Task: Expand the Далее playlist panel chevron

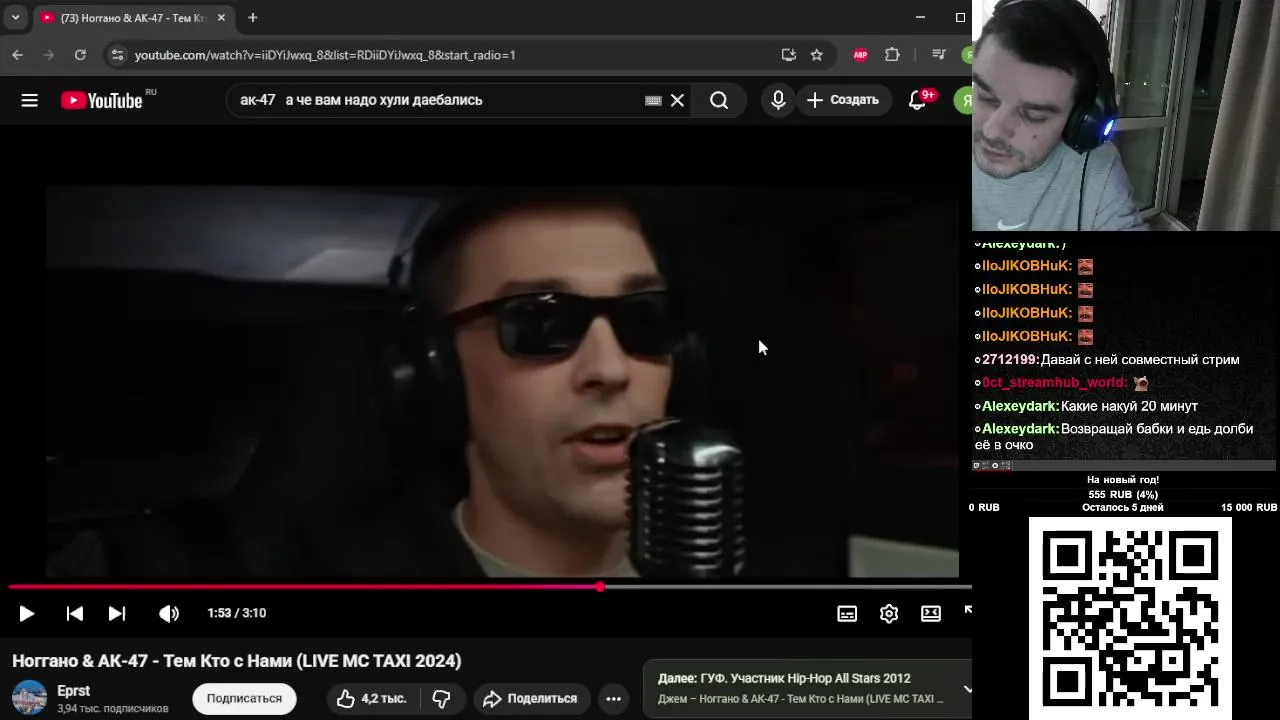Action: pyautogui.click(x=966, y=688)
